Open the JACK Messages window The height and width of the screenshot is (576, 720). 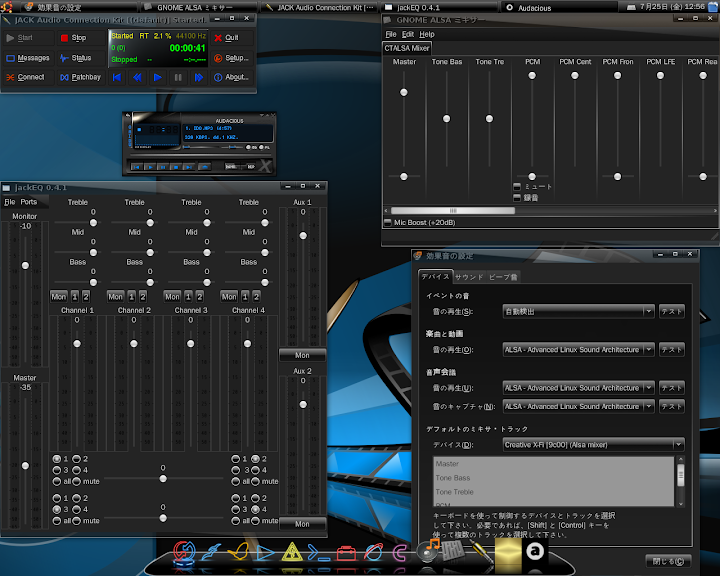[28, 58]
